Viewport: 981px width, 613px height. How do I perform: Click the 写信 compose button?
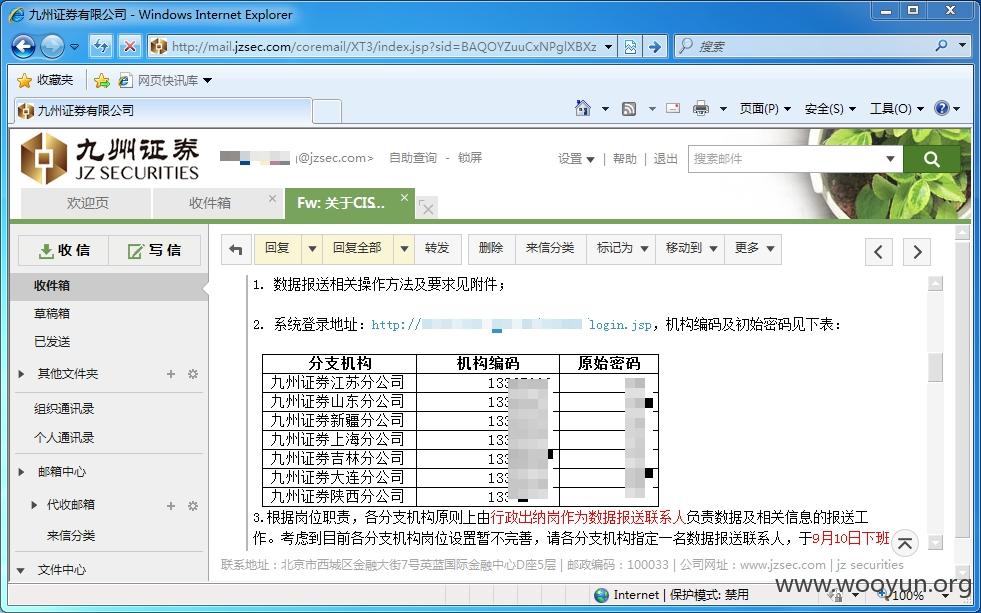(155, 250)
